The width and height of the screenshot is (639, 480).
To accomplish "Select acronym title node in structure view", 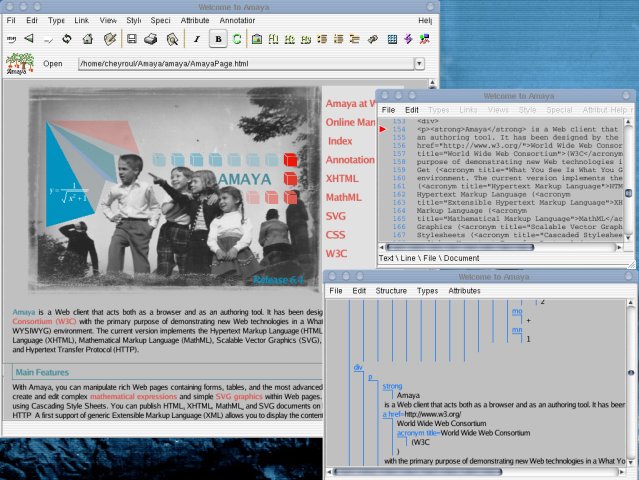I will (x=418, y=433).
